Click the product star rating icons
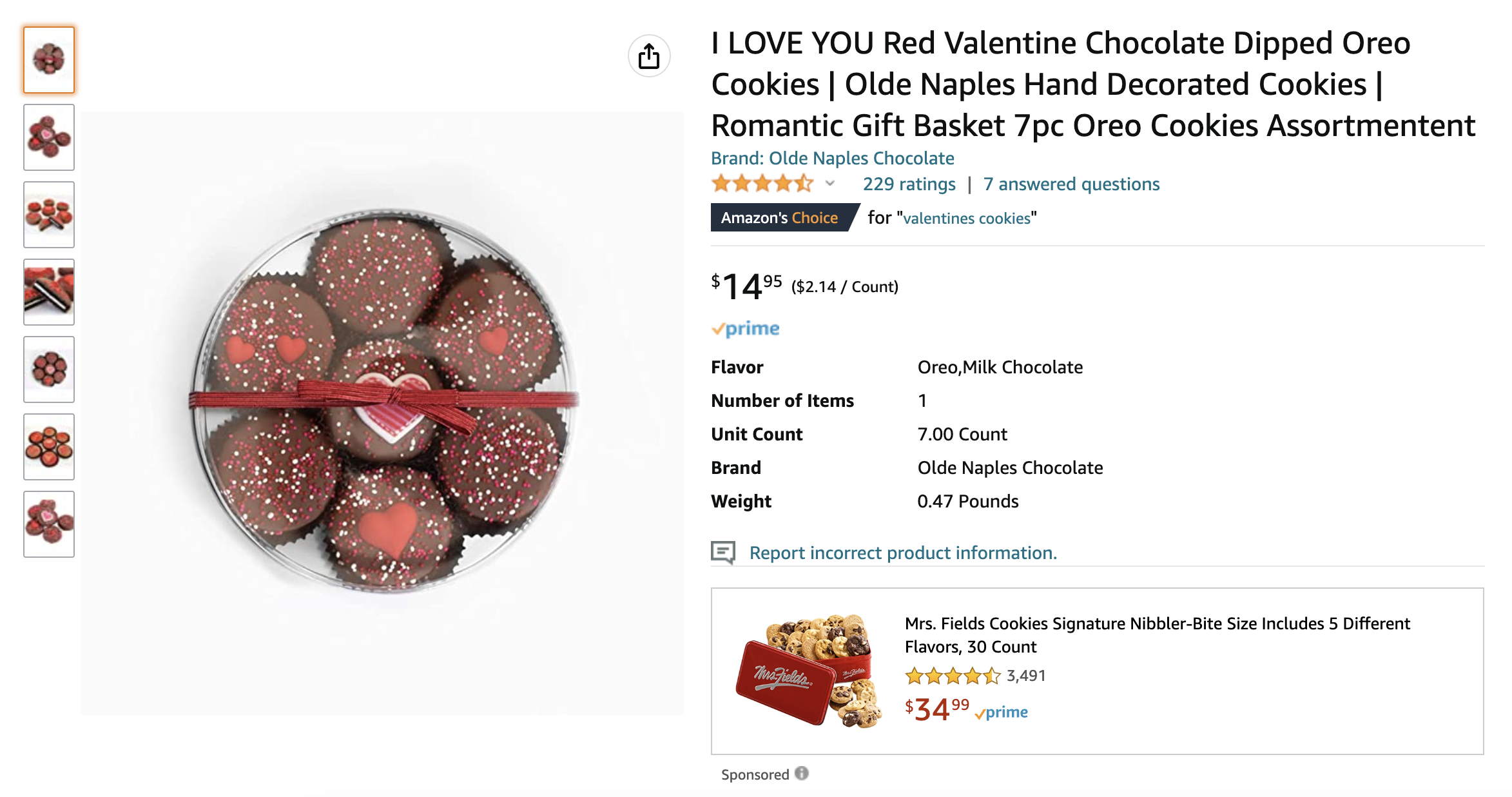This screenshot has height=797, width=1512. pos(762,184)
